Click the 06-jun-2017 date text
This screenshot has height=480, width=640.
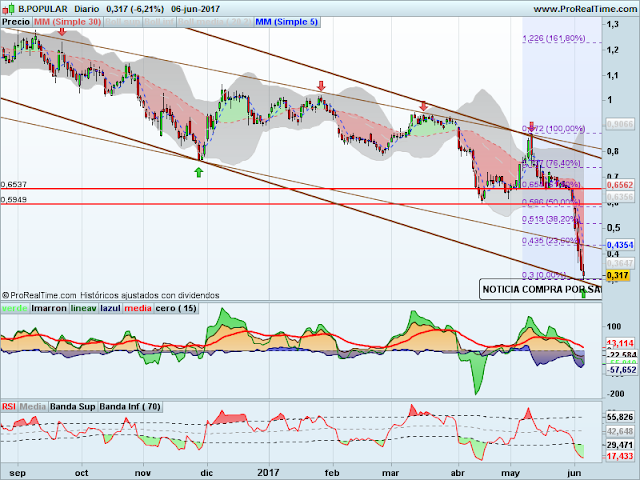coord(195,9)
